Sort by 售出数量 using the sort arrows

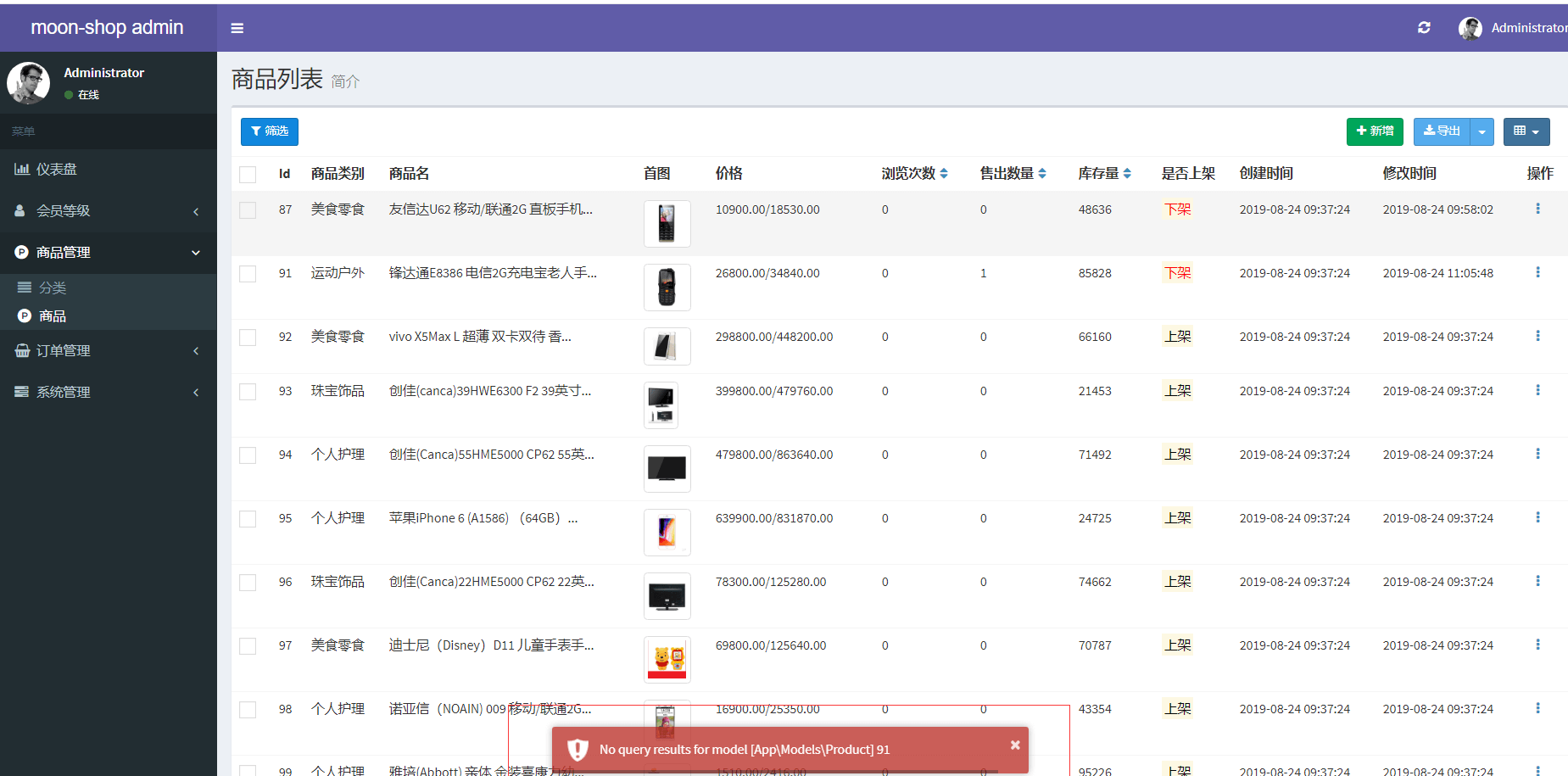[x=1042, y=173]
